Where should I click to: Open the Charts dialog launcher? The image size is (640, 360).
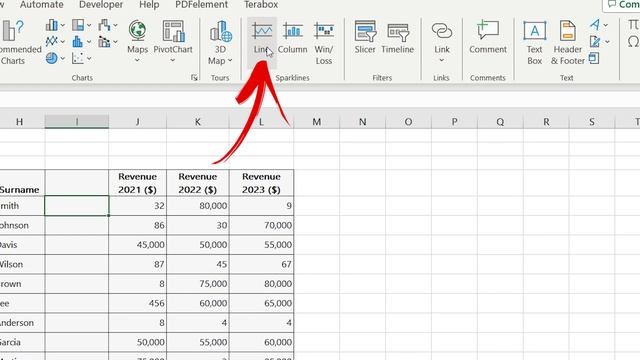[194, 78]
